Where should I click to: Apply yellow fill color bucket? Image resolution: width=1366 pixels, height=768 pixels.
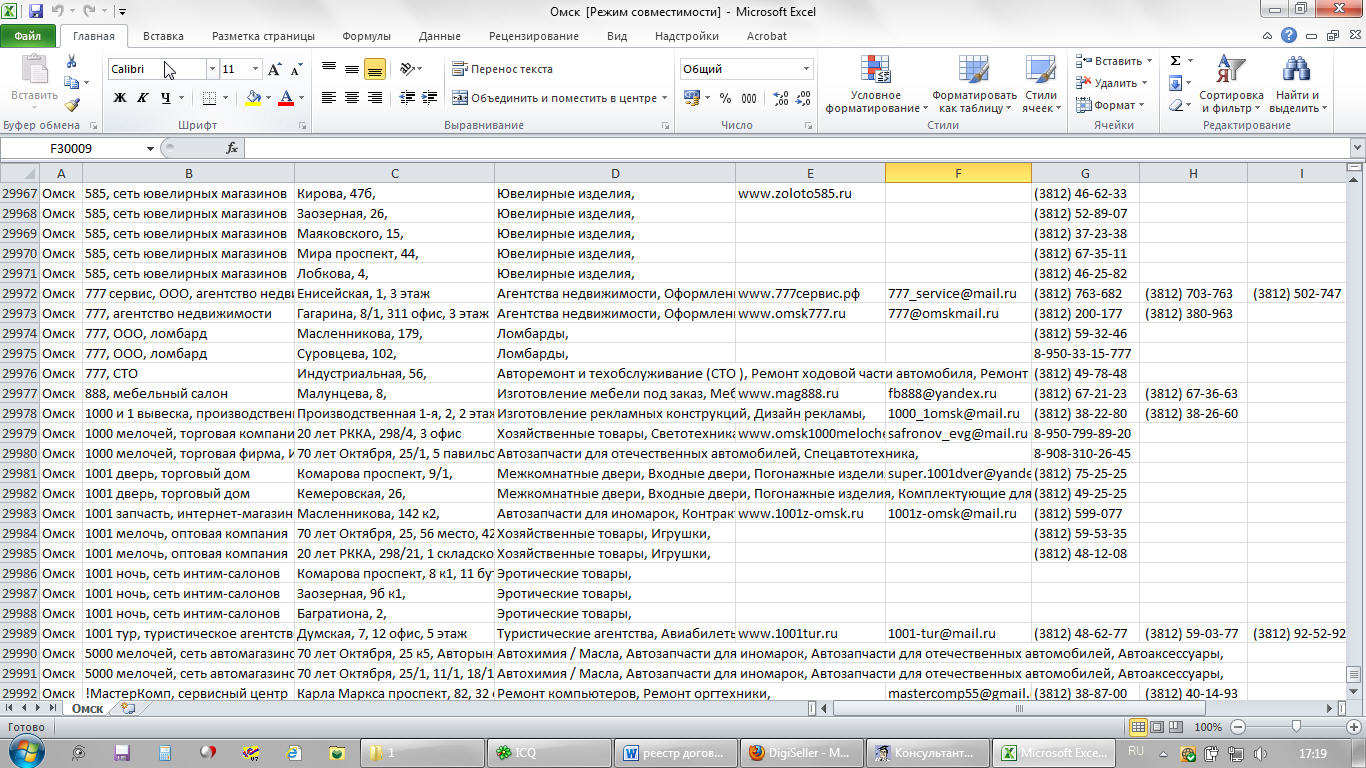(x=252, y=98)
